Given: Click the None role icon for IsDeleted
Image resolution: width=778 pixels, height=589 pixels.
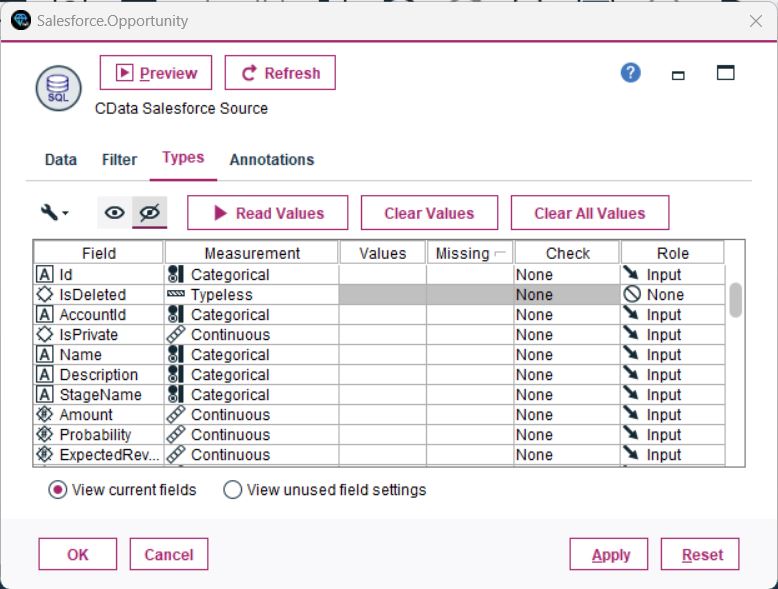Looking at the screenshot, I should tap(631, 295).
